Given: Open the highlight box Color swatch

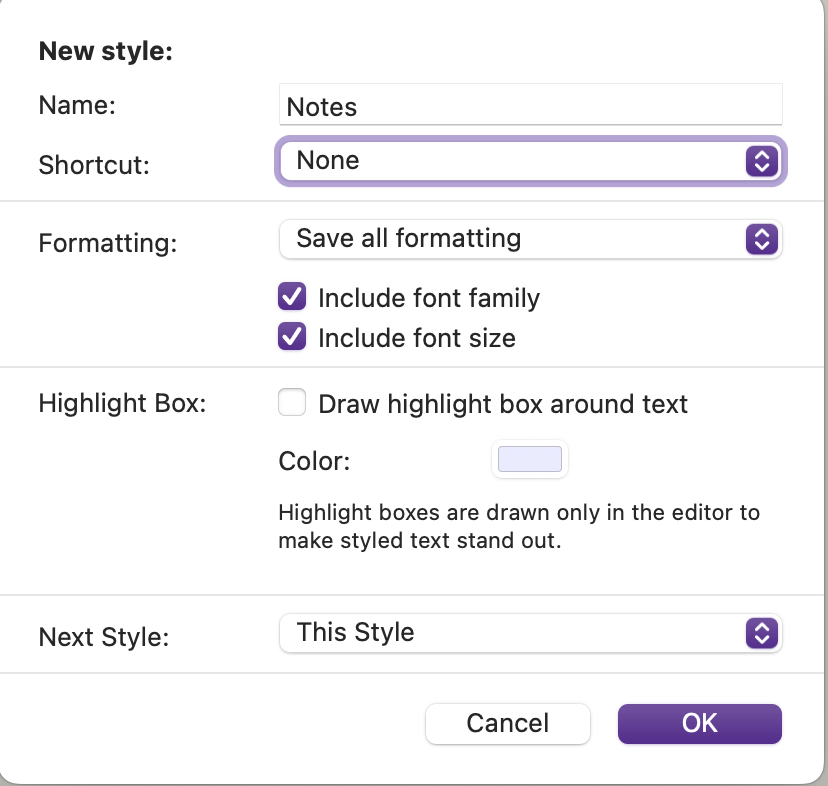Looking at the screenshot, I should pos(530,460).
